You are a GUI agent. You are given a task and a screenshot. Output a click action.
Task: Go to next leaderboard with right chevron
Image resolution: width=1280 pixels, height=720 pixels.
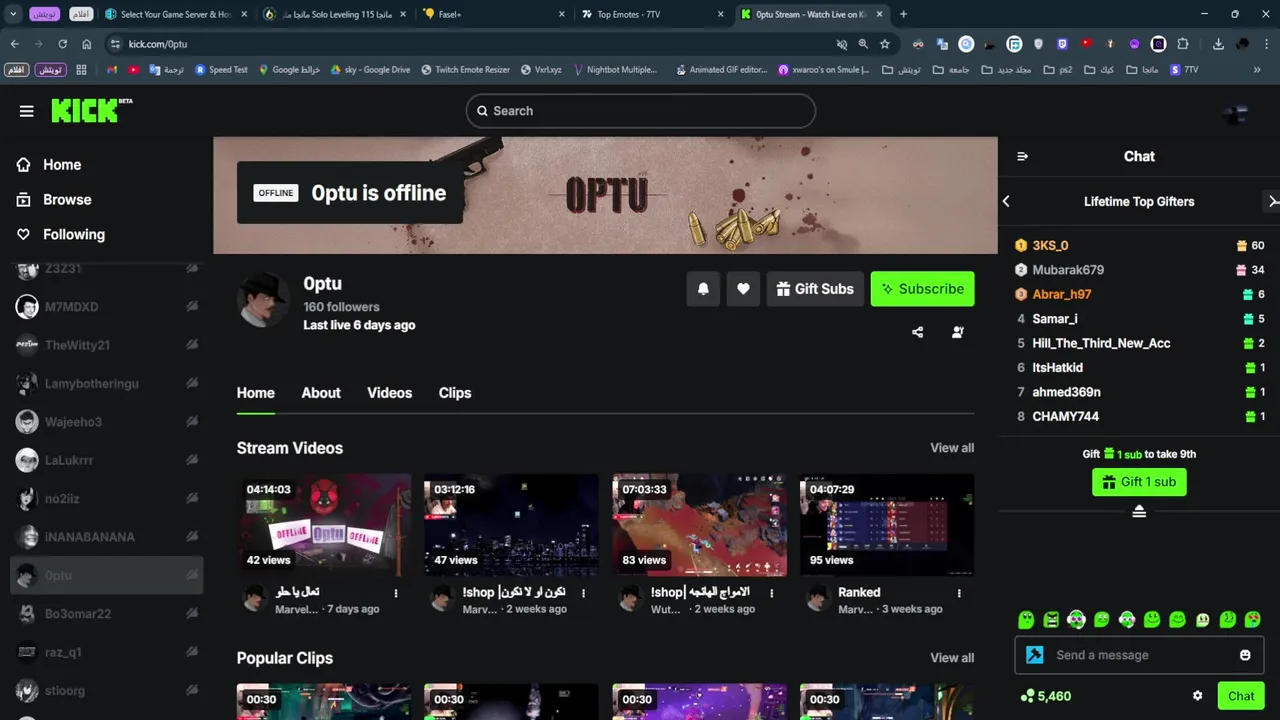1272,201
